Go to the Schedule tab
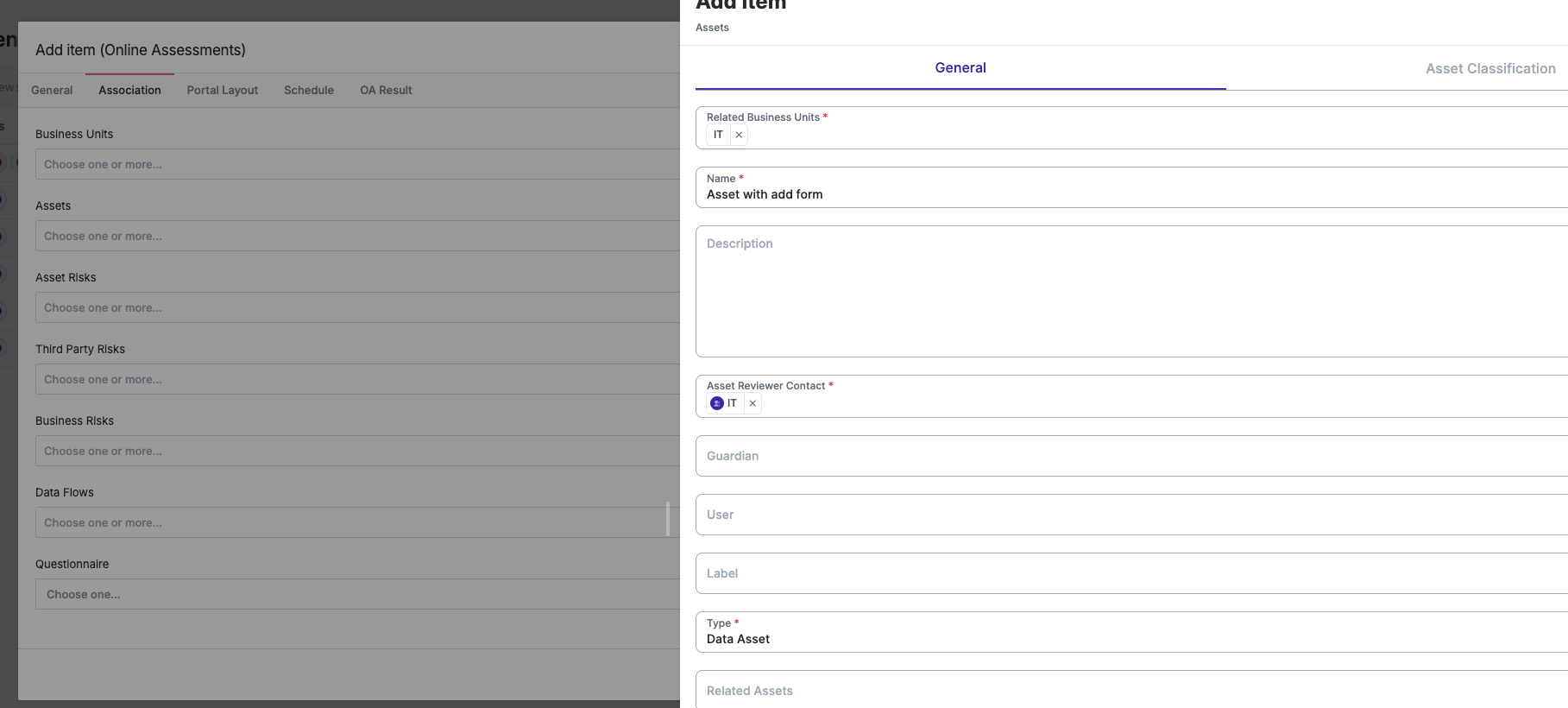The width and height of the screenshot is (1568, 708). point(308,90)
